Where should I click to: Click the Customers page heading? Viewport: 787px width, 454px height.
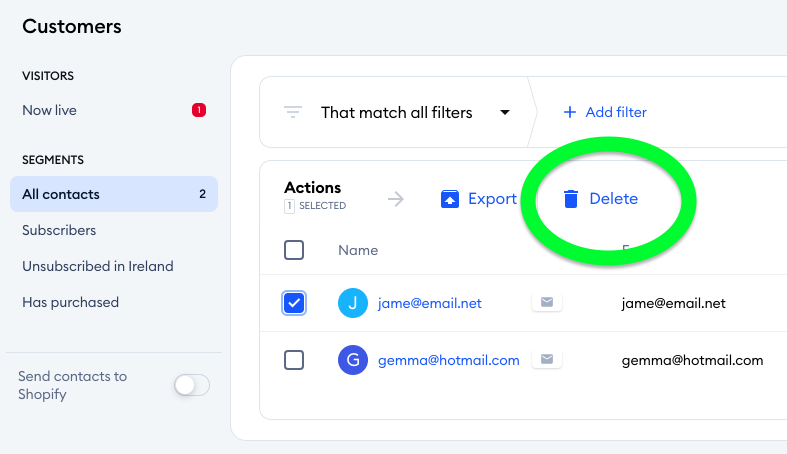[x=72, y=26]
